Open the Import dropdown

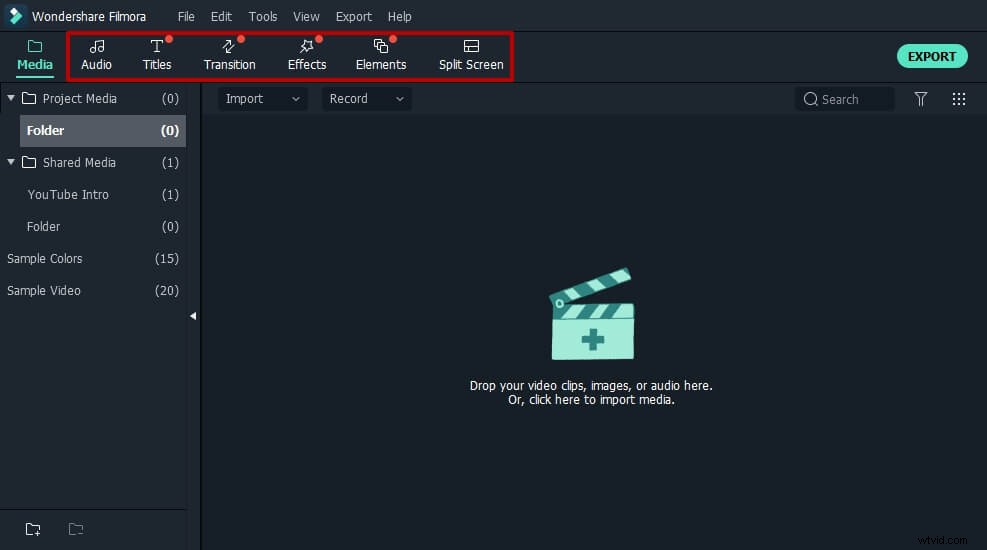pos(262,99)
